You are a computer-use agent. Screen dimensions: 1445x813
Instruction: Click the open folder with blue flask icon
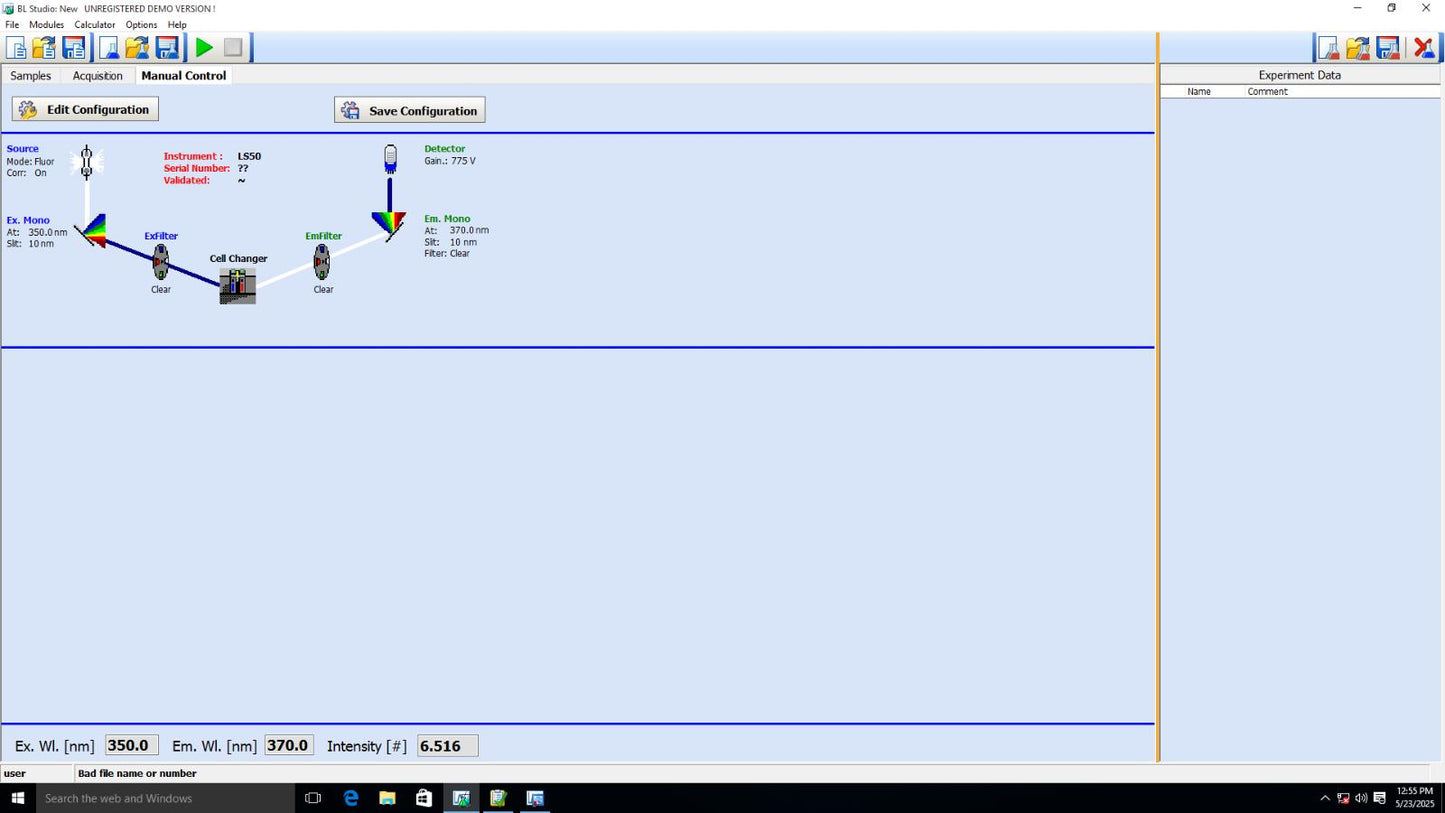[x=137, y=47]
